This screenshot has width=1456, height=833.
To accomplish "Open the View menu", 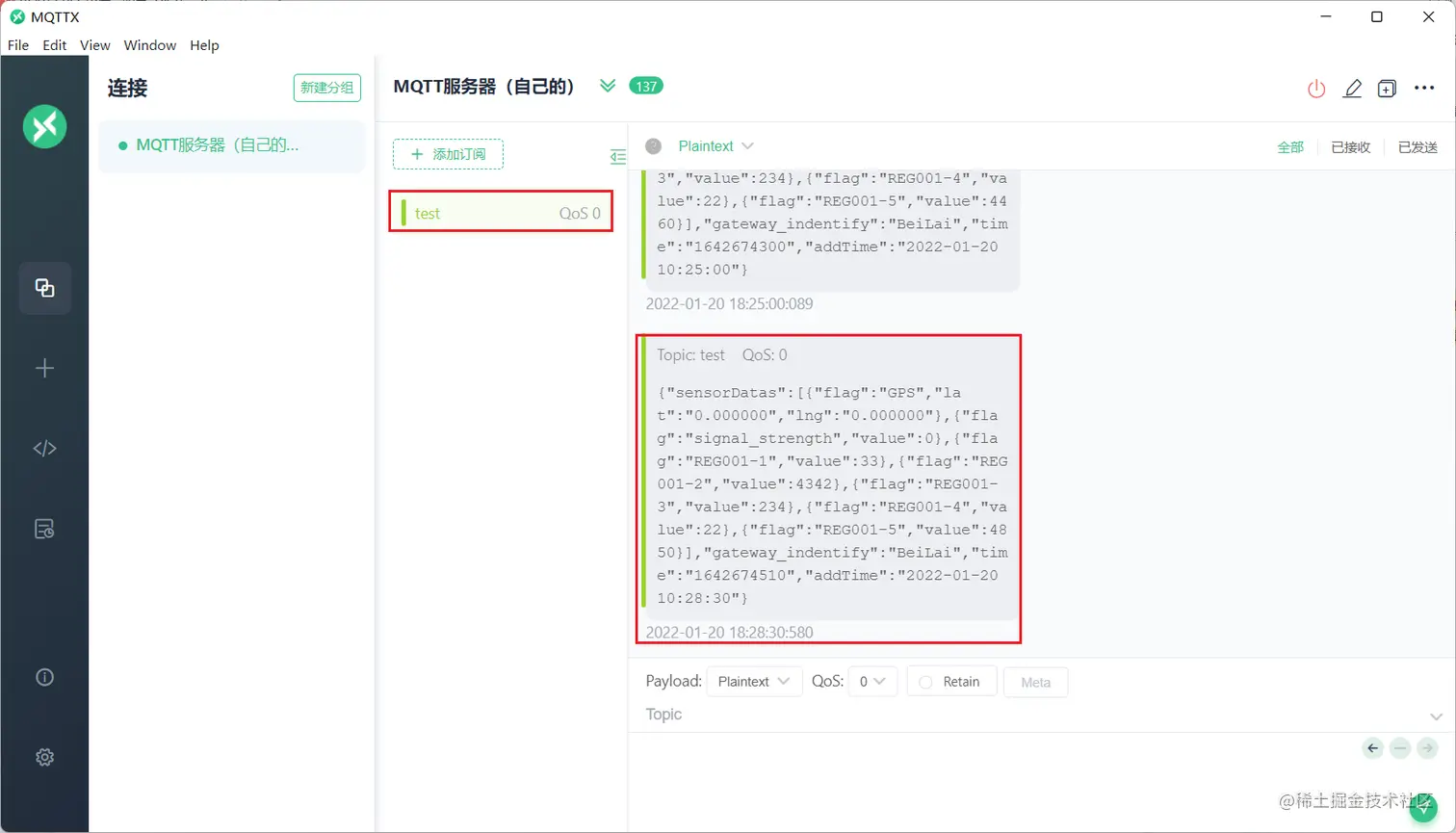I will point(95,45).
